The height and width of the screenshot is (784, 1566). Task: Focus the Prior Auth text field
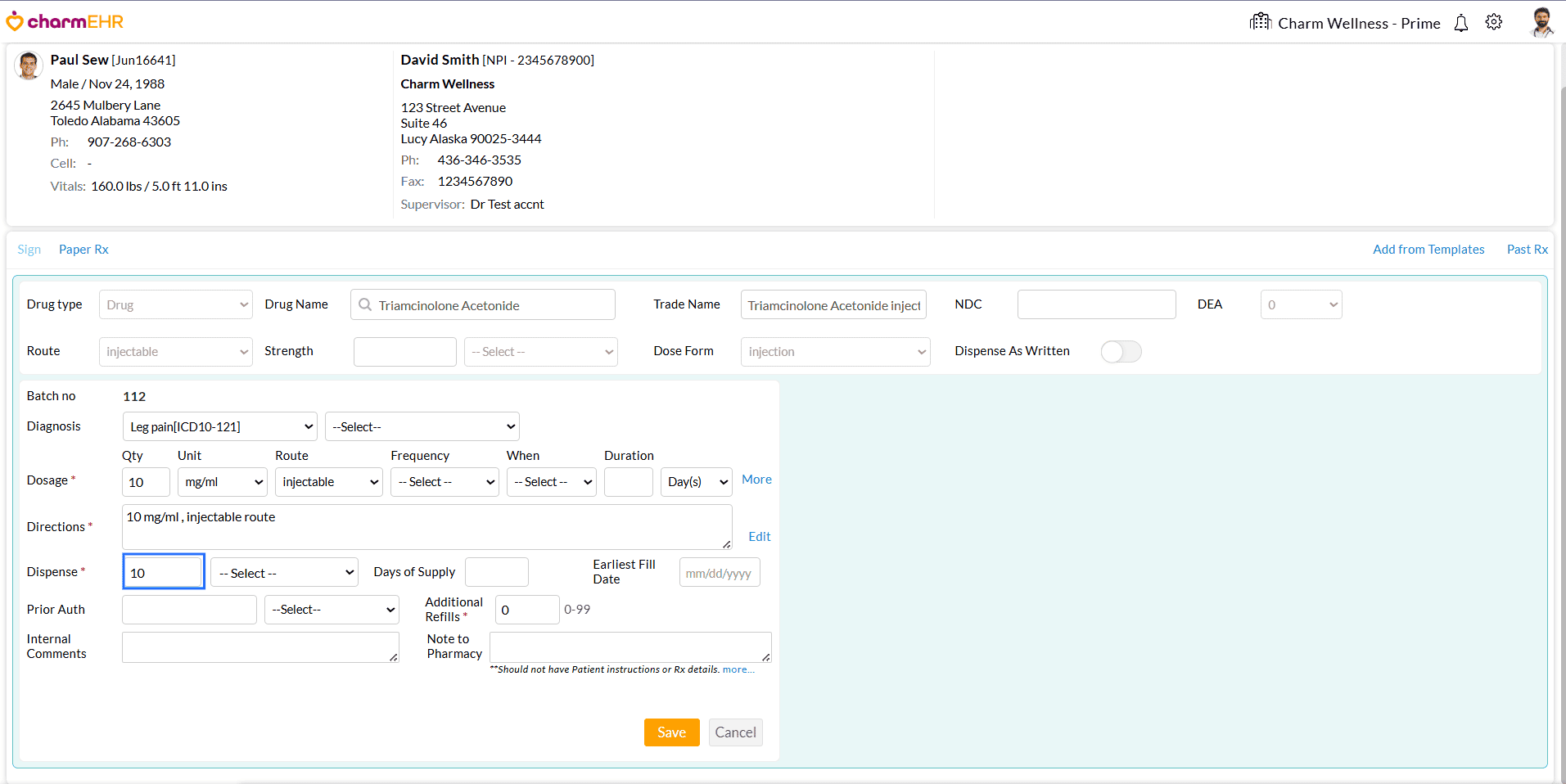(x=189, y=610)
